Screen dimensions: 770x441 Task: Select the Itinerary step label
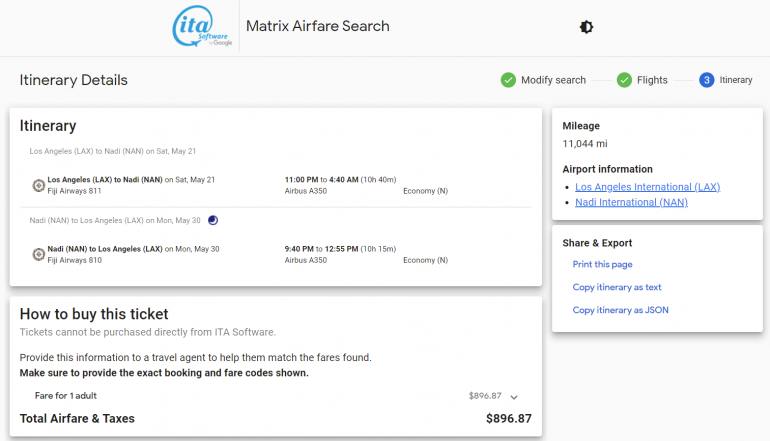coord(736,80)
